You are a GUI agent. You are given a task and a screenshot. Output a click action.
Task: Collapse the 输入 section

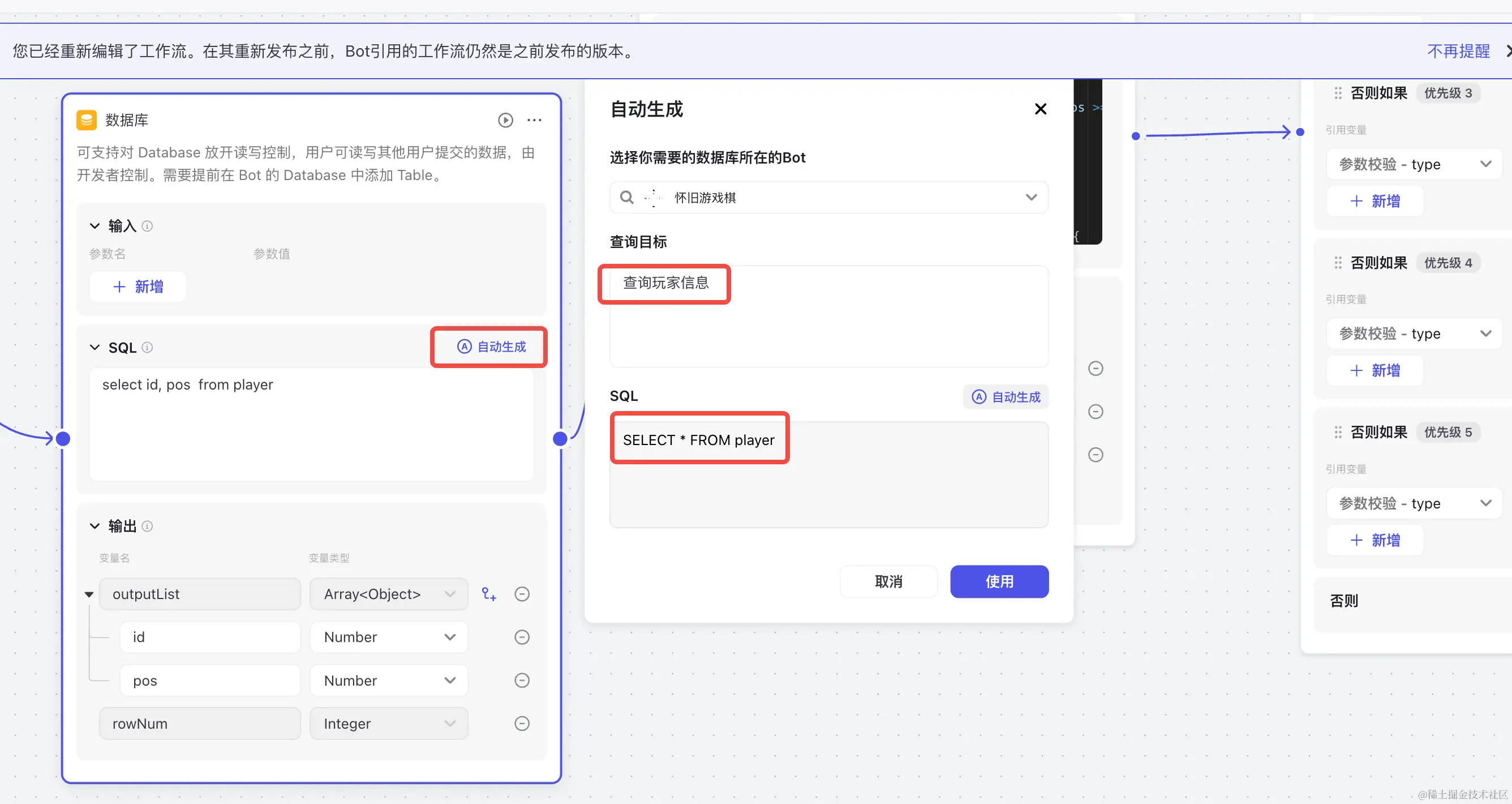tap(94, 226)
